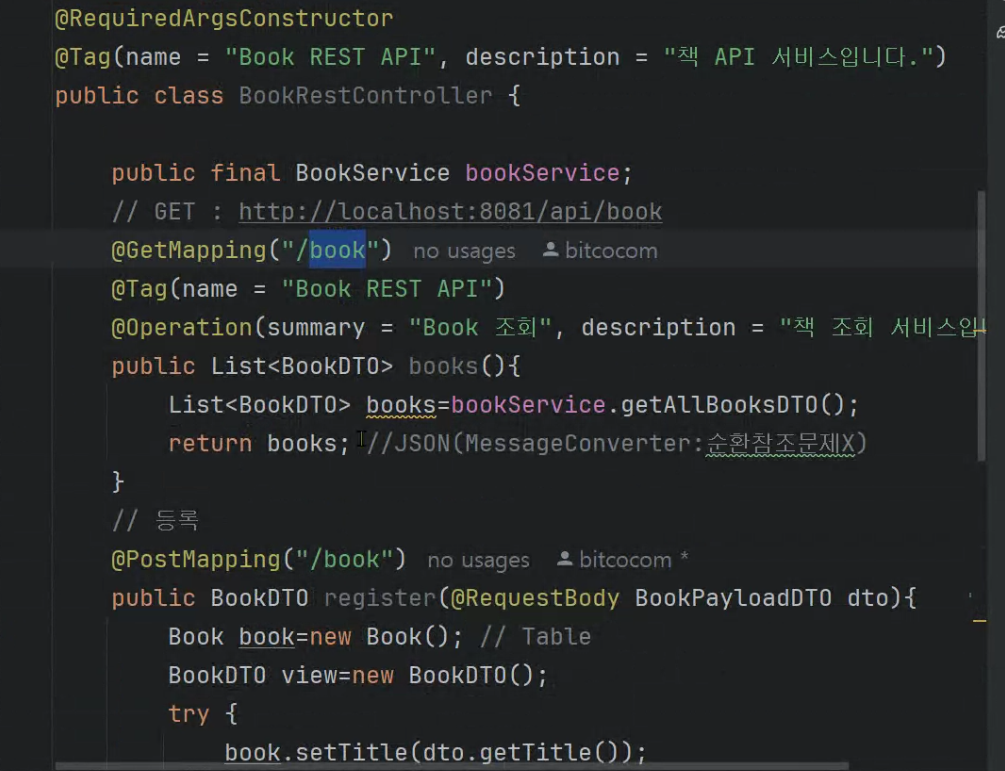Open the localhost:8081/api/book hyperlink

pos(448,211)
